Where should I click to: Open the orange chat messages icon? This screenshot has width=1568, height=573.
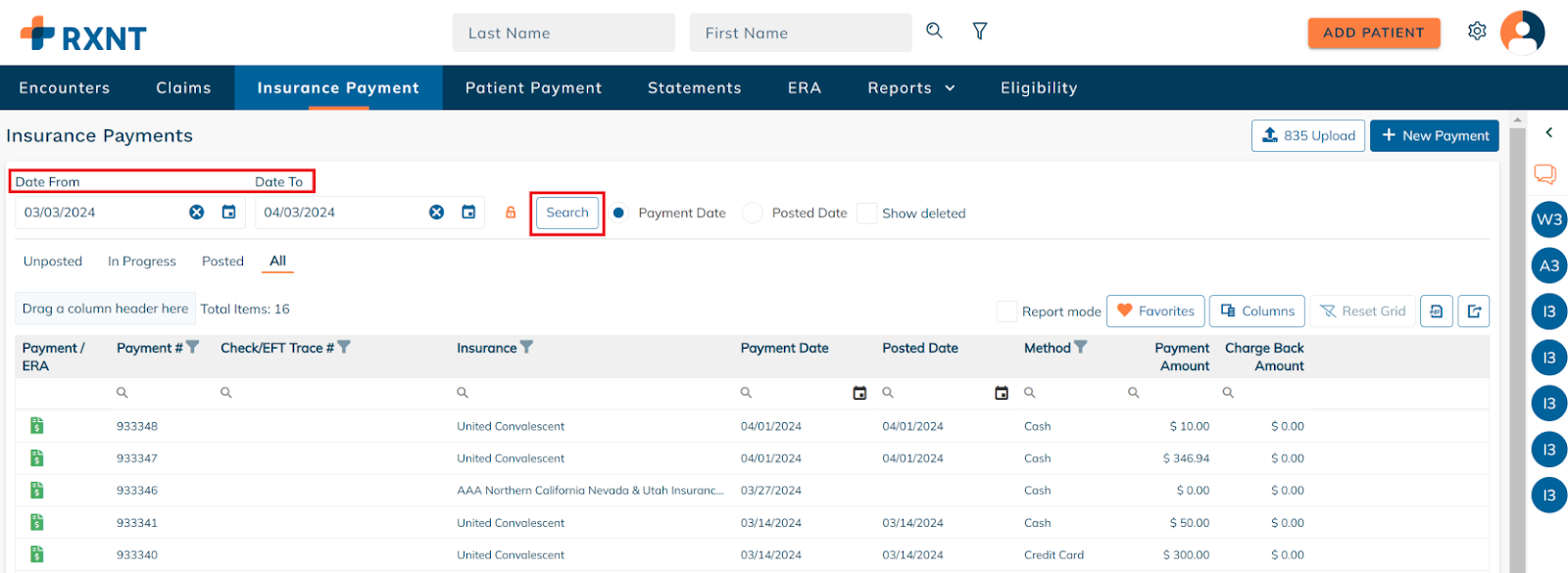(x=1544, y=174)
